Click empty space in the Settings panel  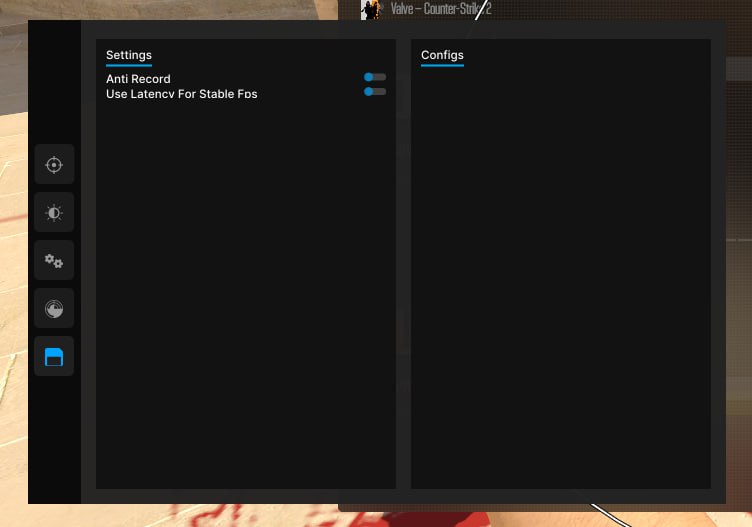[x=245, y=300]
